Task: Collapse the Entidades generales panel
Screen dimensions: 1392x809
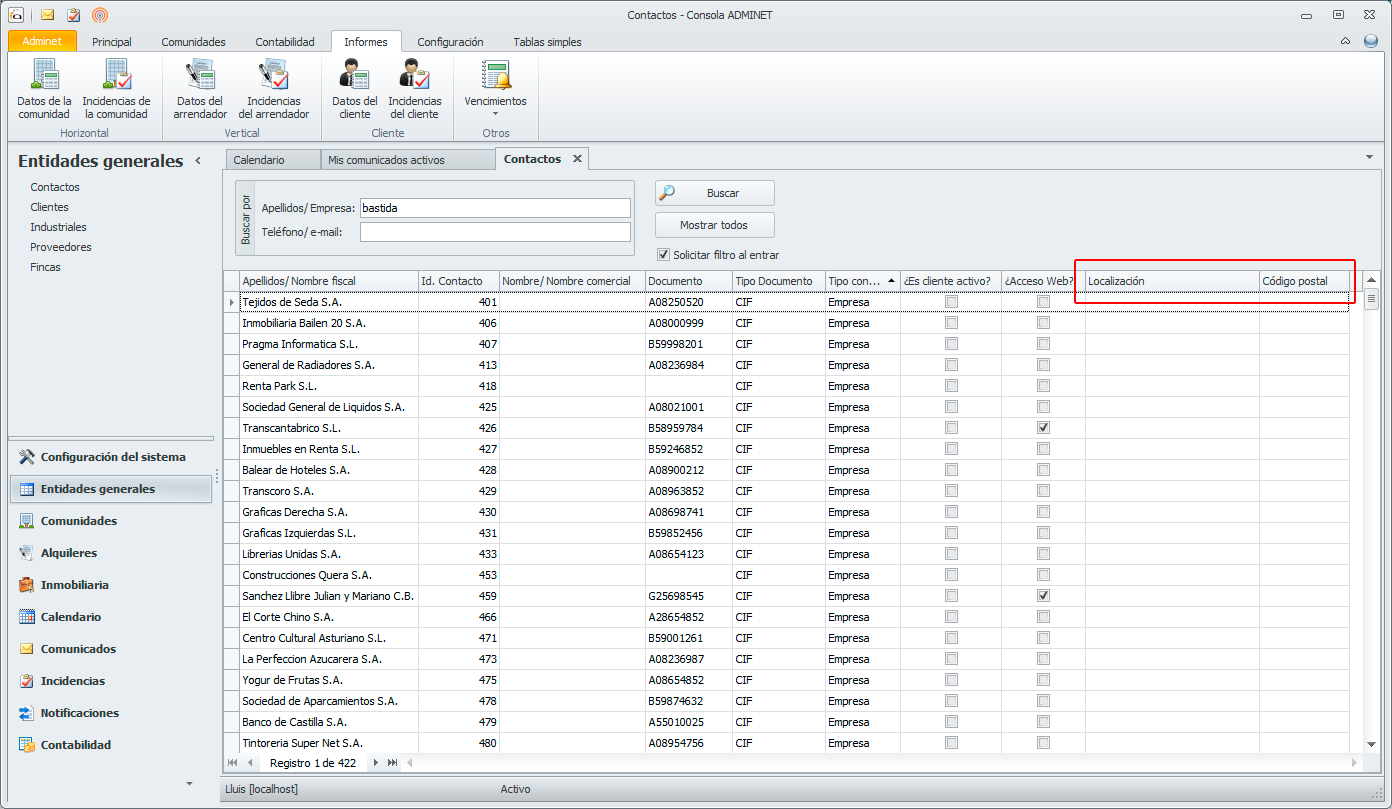Action: pyautogui.click(x=198, y=161)
